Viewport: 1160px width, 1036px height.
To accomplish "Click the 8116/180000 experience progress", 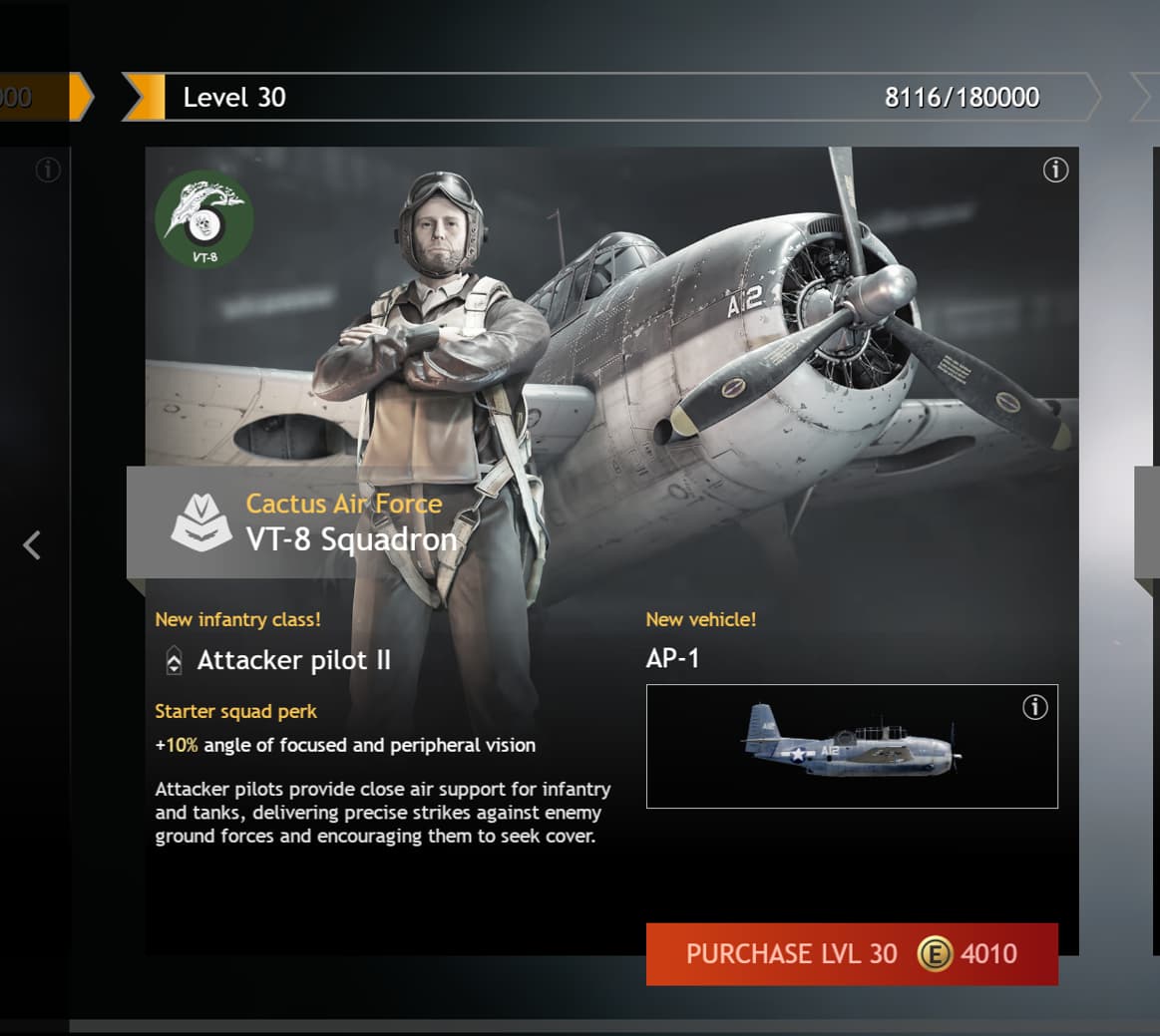I will (962, 98).
